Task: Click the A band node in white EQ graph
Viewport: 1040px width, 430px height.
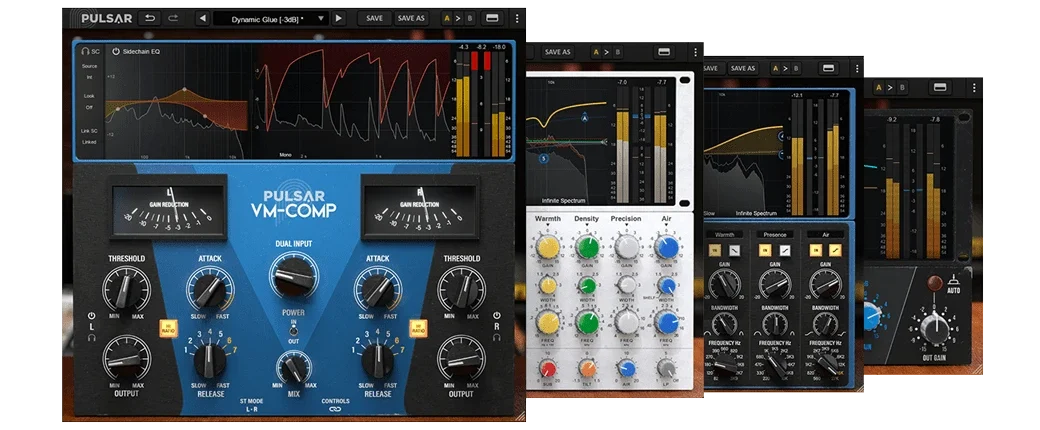Action: click(585, 117)
